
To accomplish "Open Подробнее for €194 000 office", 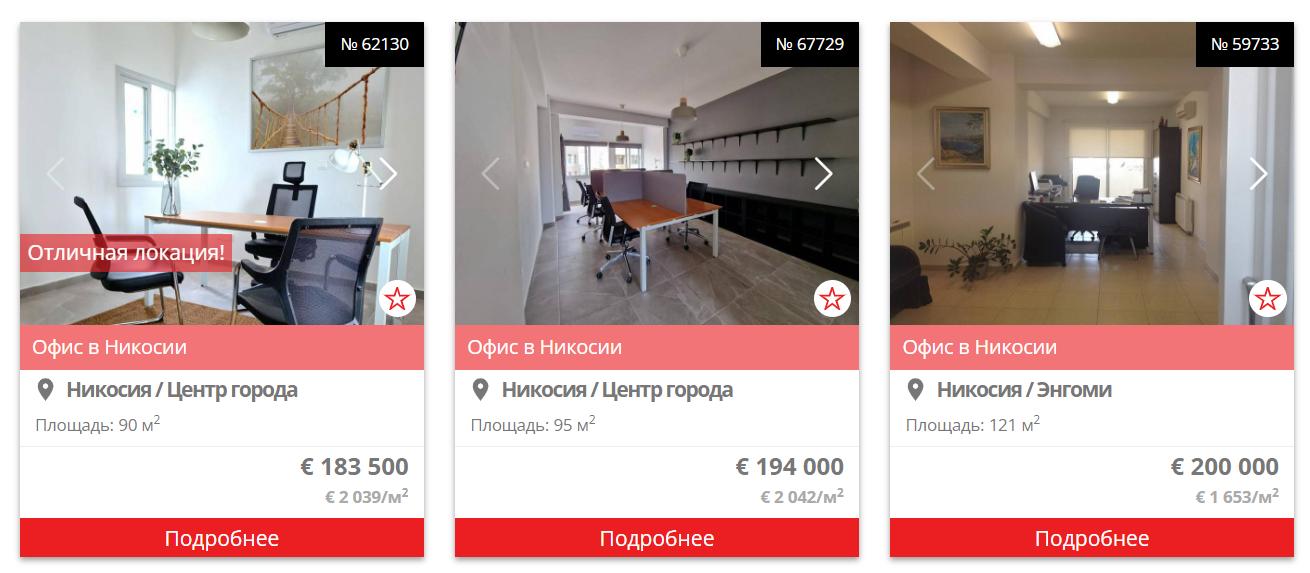I will click(657, 538).
